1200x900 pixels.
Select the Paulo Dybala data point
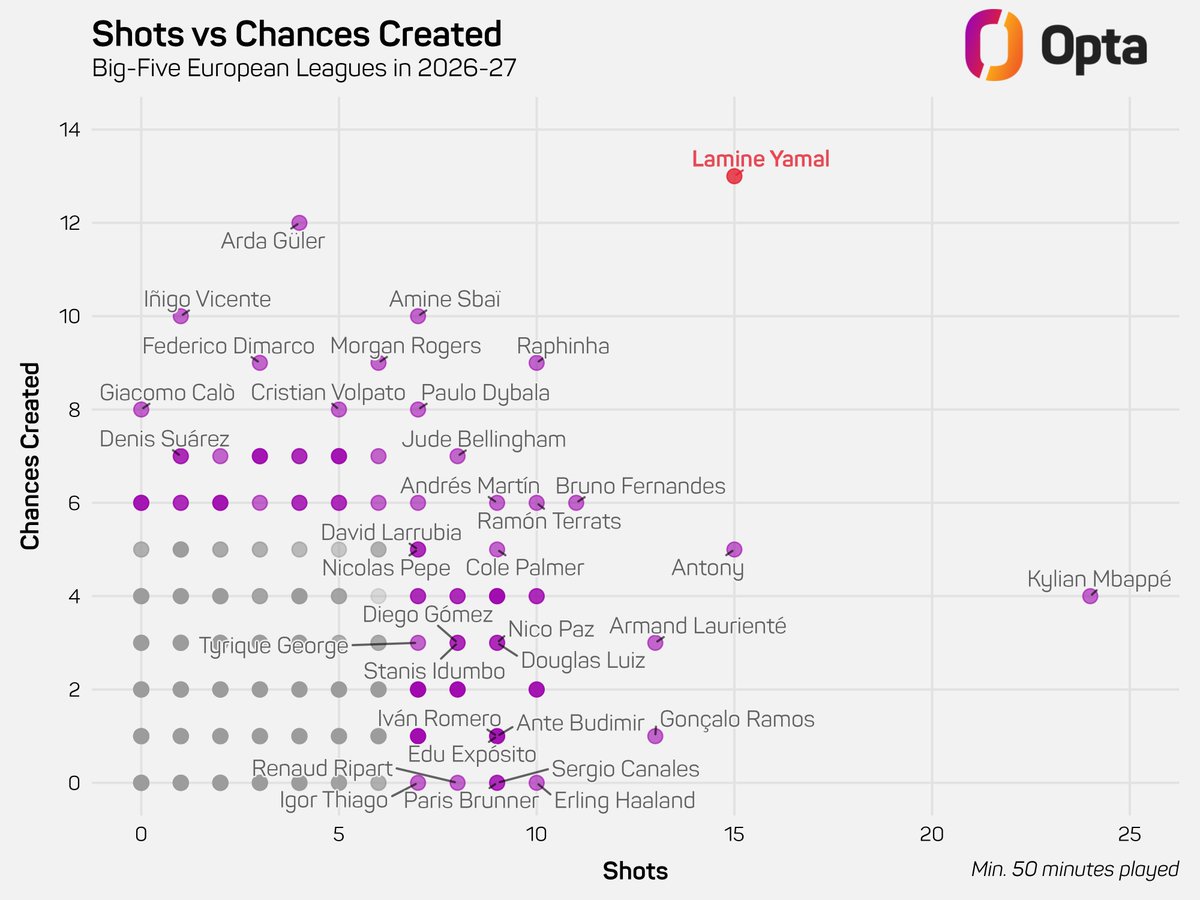(x=418, y=409)
